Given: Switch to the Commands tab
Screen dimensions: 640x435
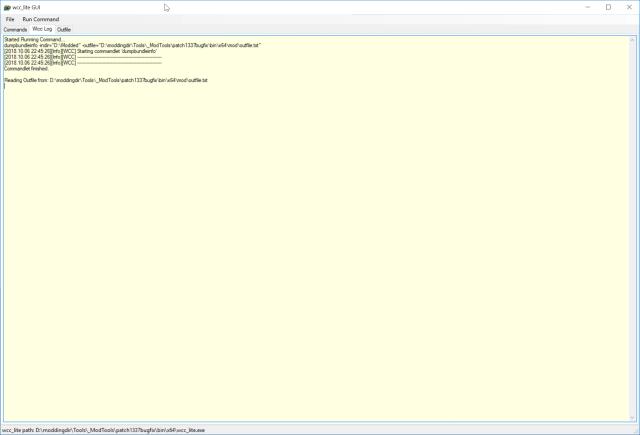Looking at the screenshot, I should [x=15, y=30].
